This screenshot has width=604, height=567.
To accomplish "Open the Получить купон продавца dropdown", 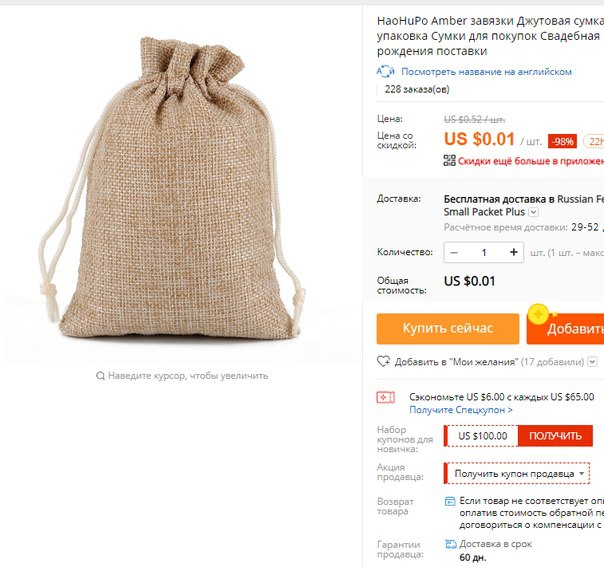I will [x=517, y=473].
